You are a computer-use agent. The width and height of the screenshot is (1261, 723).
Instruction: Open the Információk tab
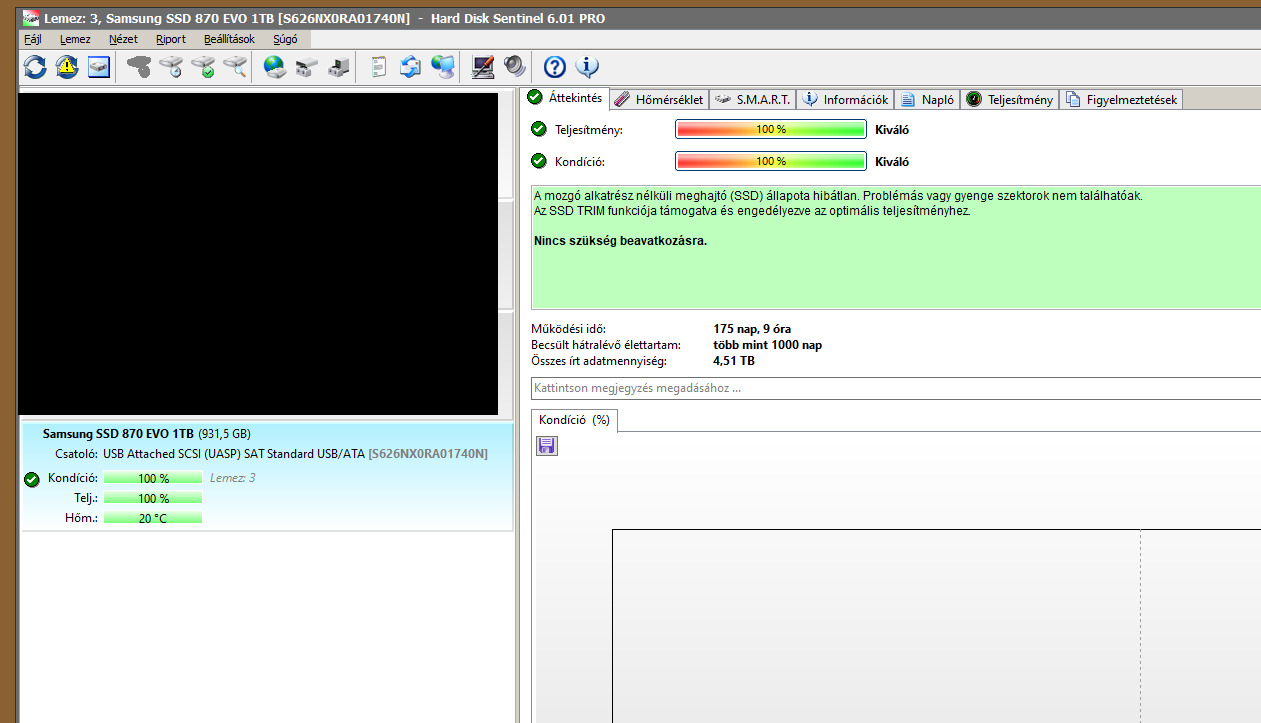tap(845, 99)
